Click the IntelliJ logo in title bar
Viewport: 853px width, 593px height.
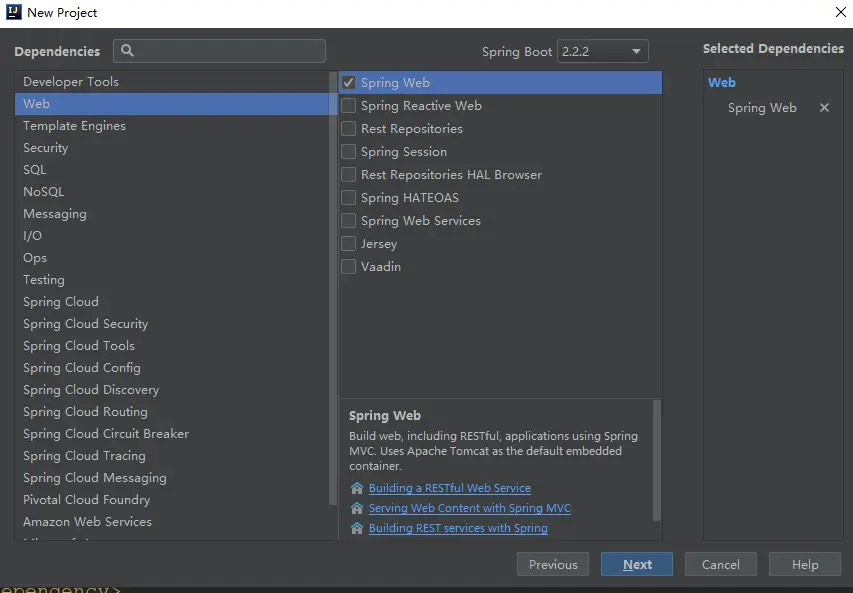point(14,12)
